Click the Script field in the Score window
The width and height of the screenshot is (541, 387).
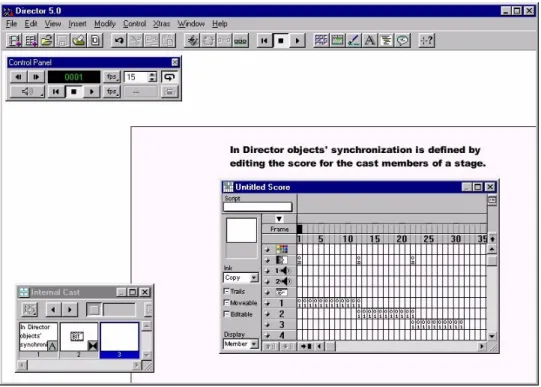(257, 207)
